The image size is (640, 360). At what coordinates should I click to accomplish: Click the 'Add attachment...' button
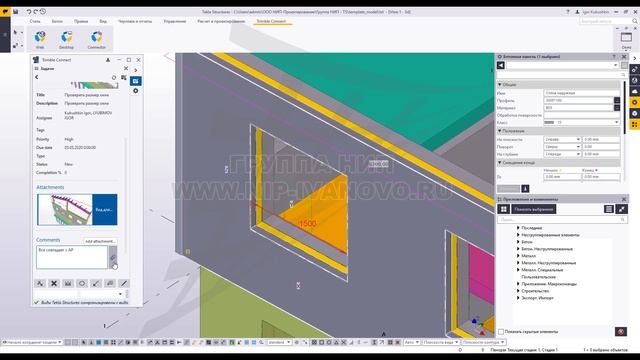tap(100, 241)
